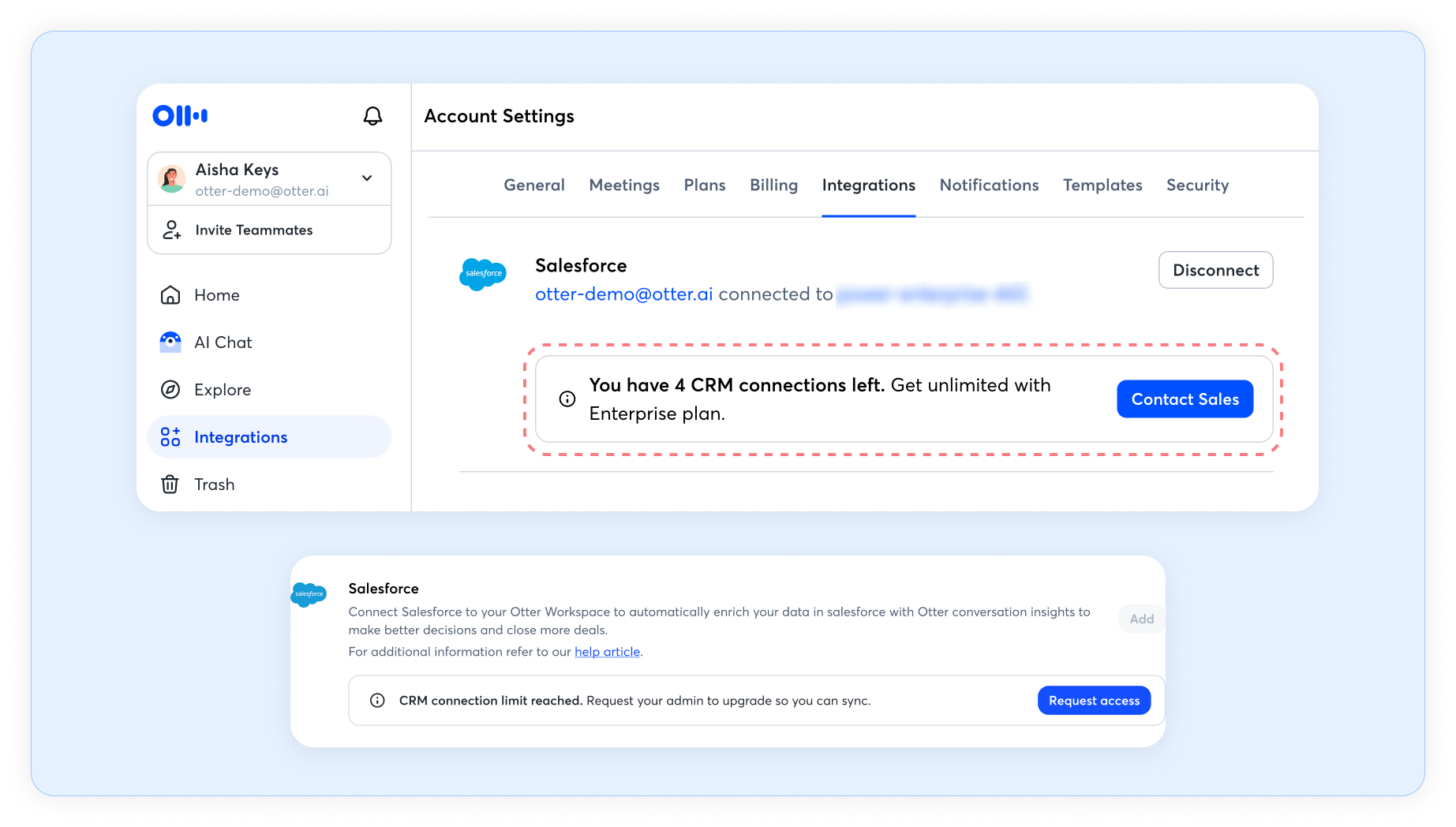The height and width of the screenshot is (827, 1456).
Task: Switch to the Billing tab
Action: click(773, 185)
